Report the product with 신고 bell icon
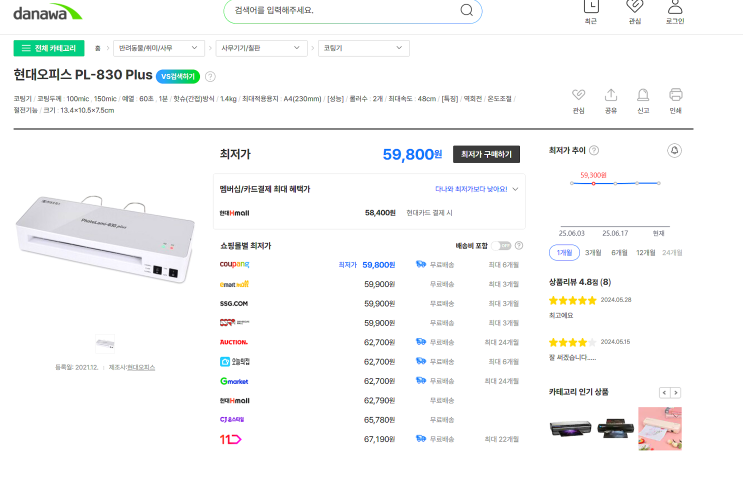 643,101
